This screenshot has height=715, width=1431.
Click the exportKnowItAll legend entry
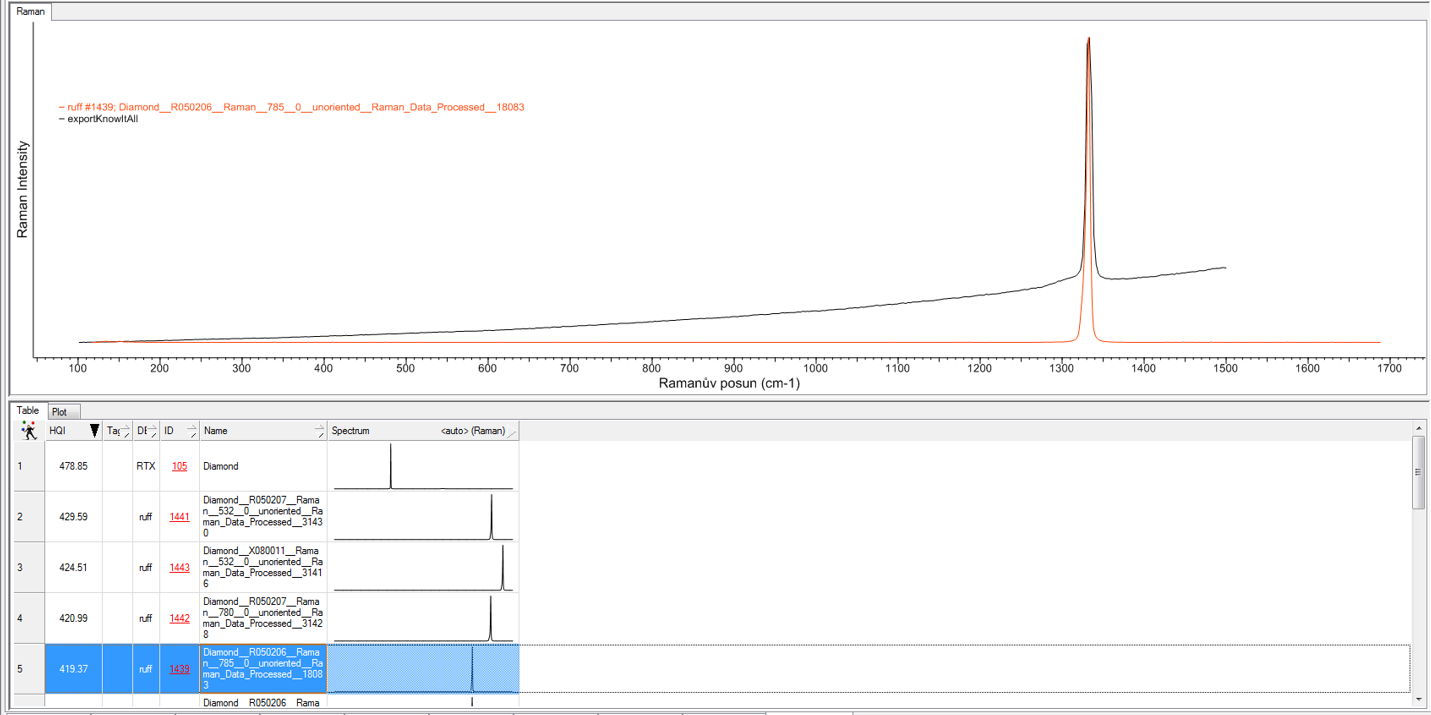coord(99,119)
